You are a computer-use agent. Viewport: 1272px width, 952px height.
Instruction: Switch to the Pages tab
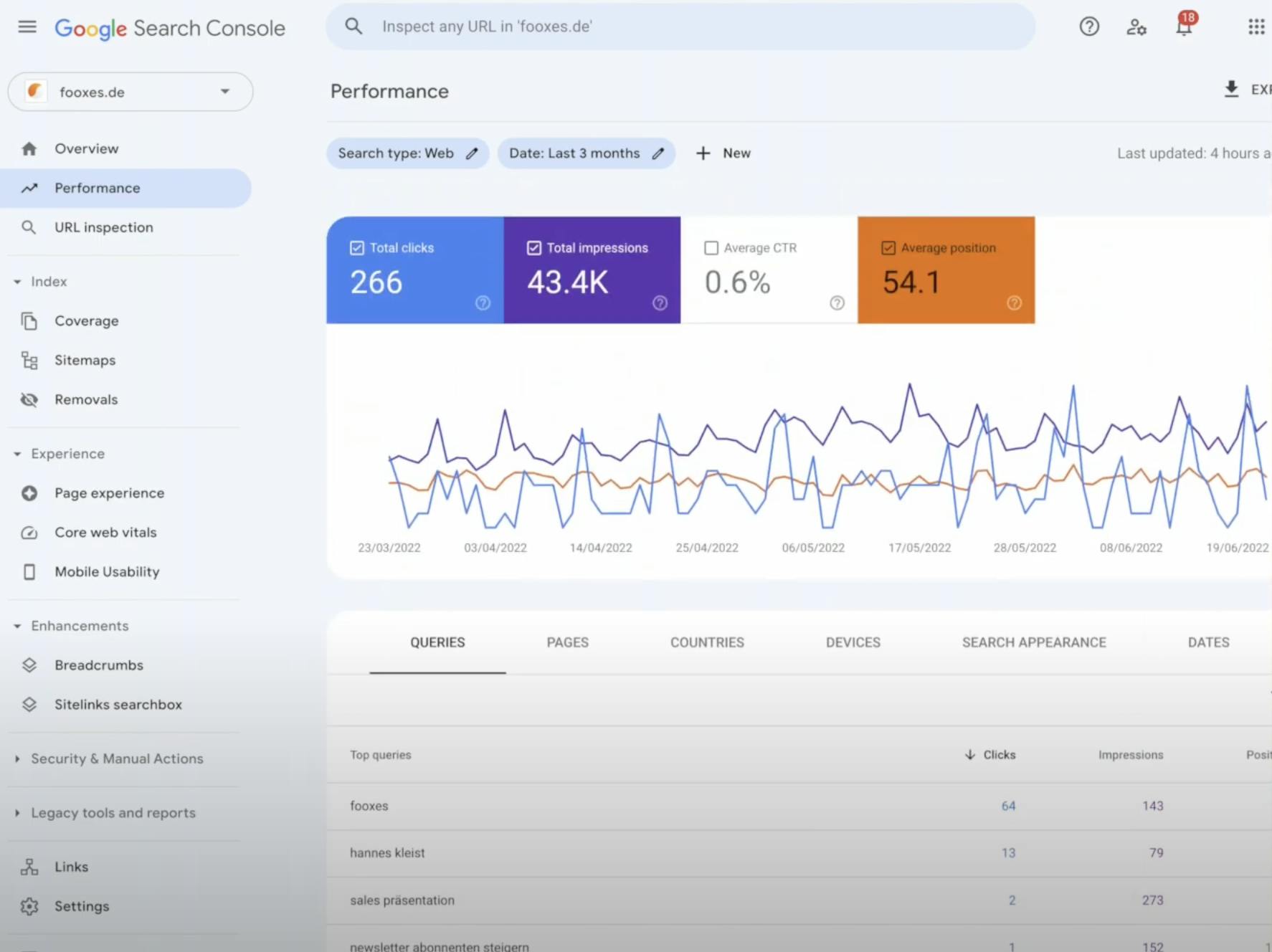pos(568,643)
